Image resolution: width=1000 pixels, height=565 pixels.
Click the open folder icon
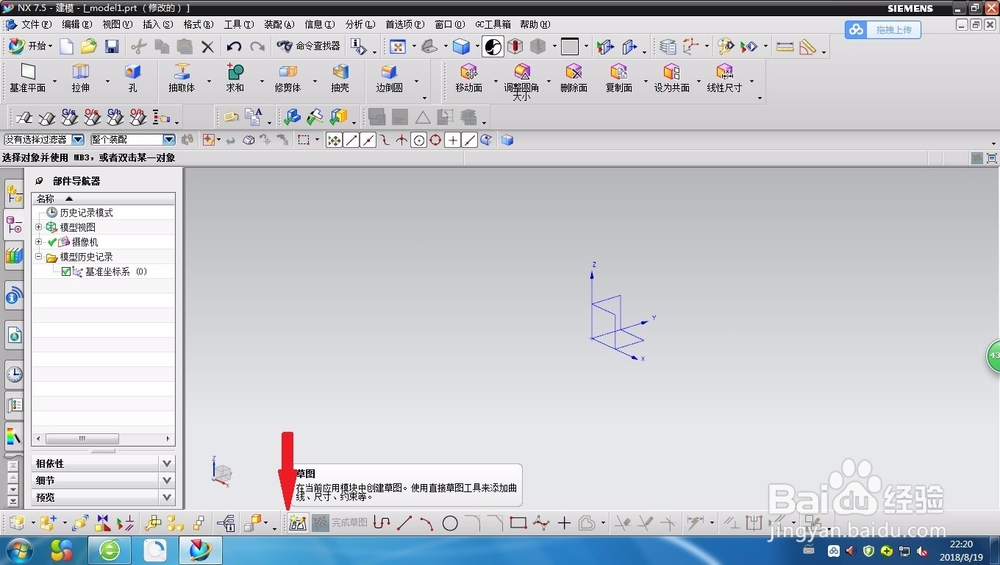[x=89, y=46]
